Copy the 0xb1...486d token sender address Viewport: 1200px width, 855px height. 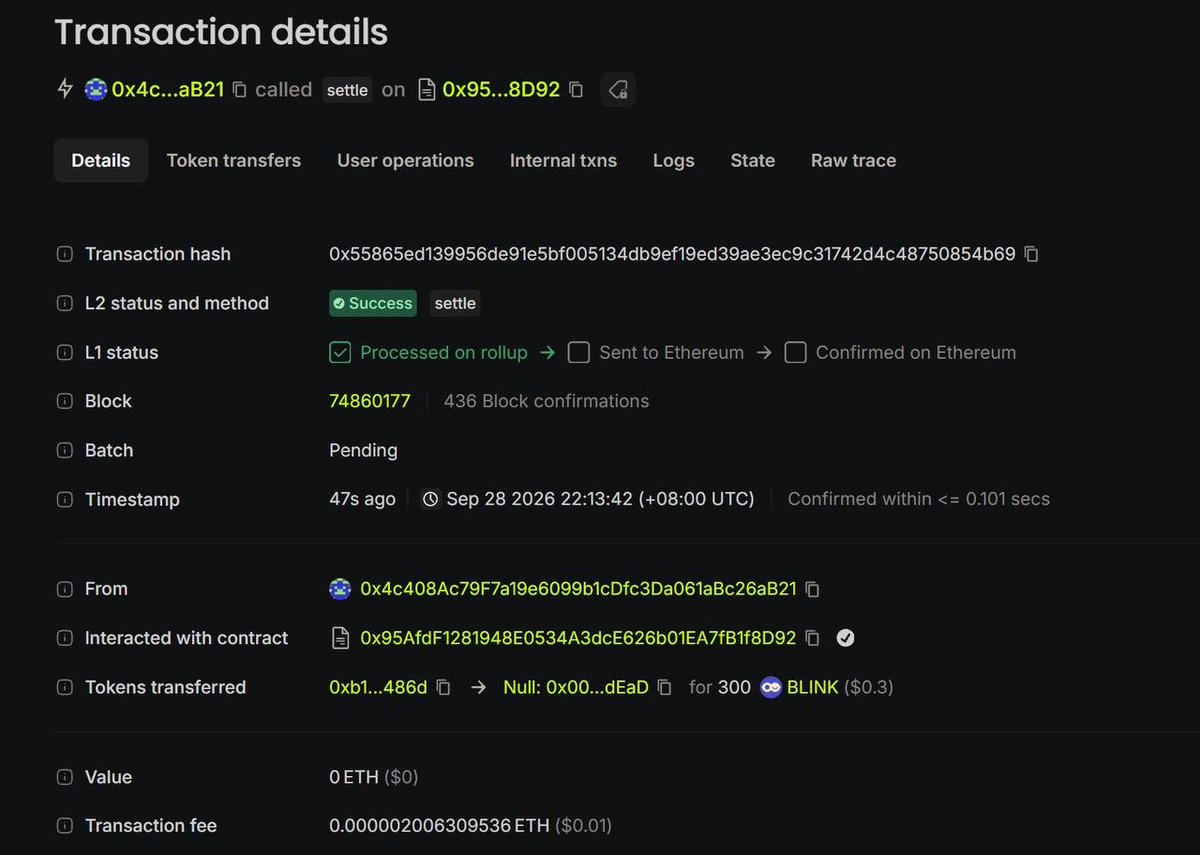444,687
